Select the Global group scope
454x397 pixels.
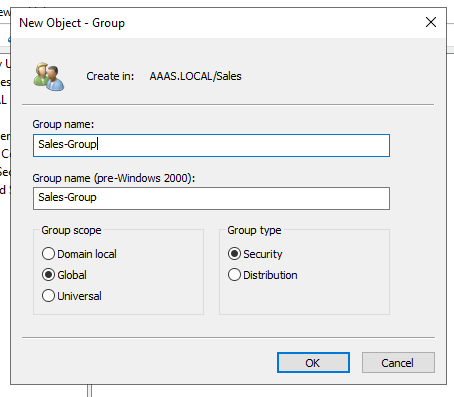(x=64, y=275)
